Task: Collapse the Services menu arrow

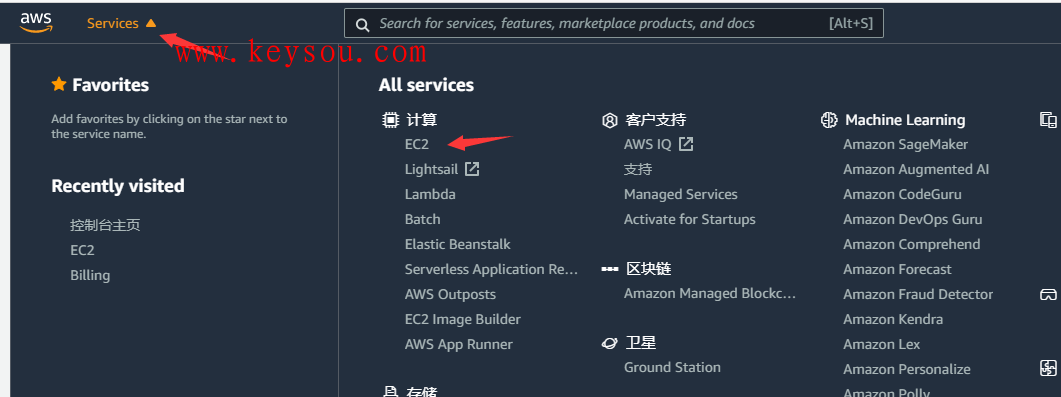Action: point(151,23)
